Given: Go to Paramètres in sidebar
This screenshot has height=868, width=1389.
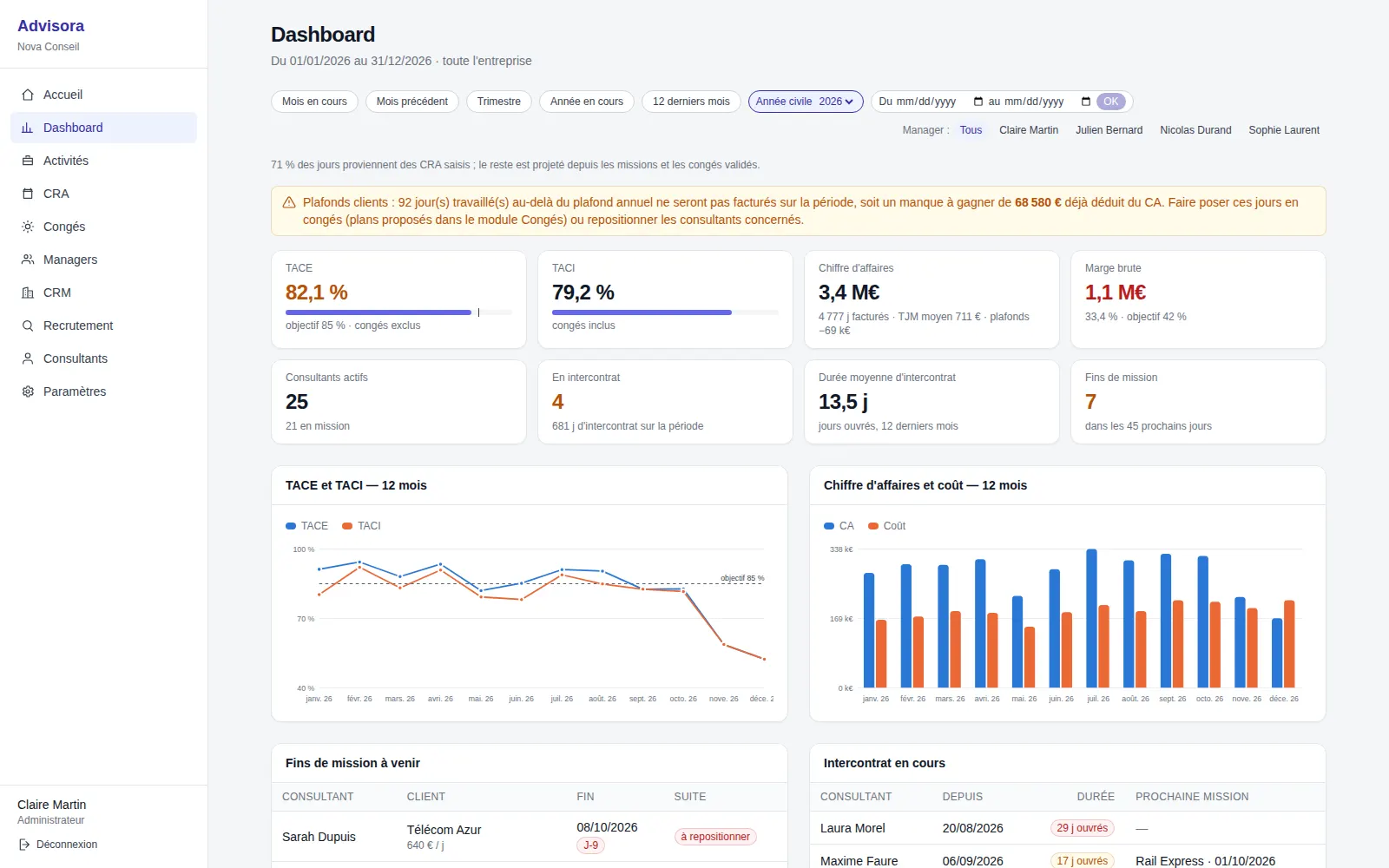Looking at the screenshot, I should [104, 391].
